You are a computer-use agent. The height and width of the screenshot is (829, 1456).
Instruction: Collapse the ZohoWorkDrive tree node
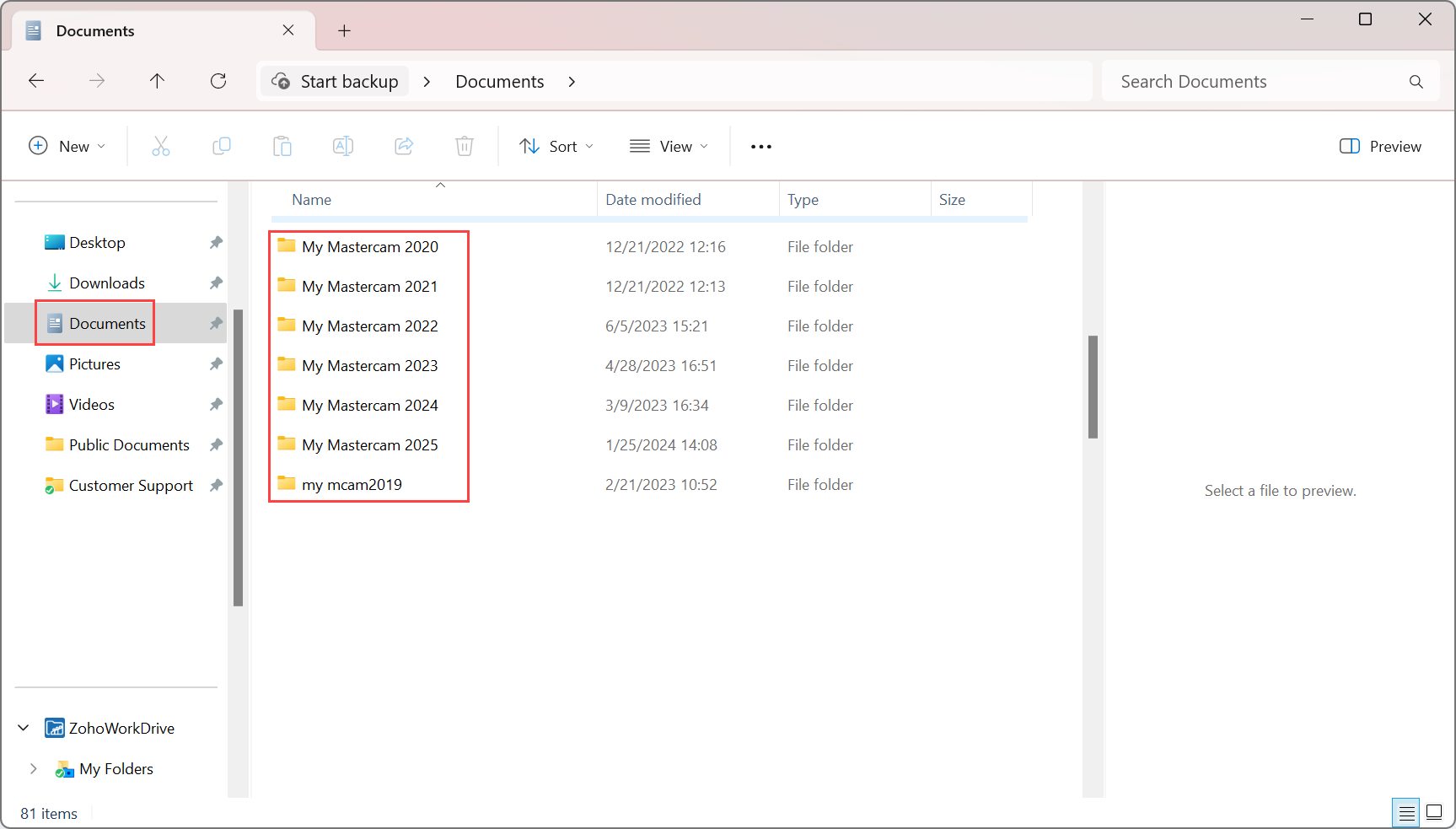(x=24, y=728)
